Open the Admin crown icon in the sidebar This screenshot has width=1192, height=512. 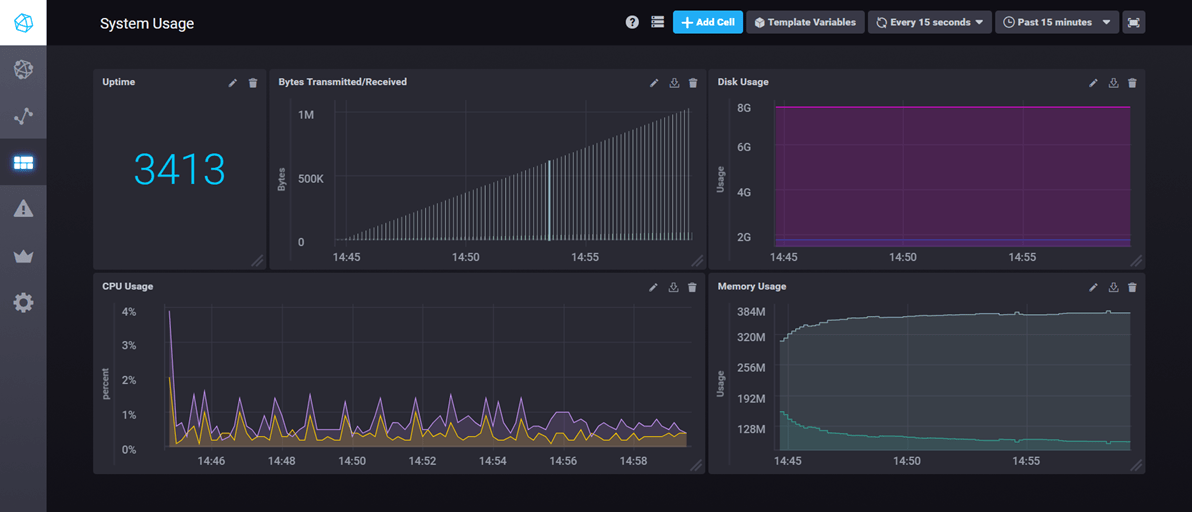pyautogui.click(x=23, y=255)
